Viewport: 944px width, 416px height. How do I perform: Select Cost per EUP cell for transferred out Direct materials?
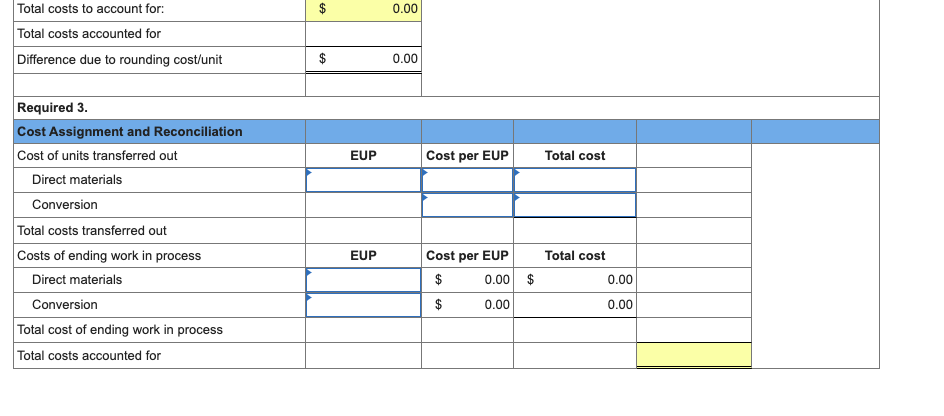pos(467,180)
